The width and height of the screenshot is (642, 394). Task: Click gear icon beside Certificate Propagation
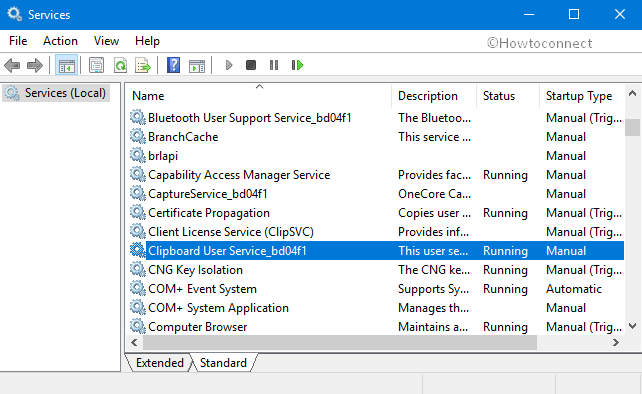pyautogui.click(x=138, y=213)
